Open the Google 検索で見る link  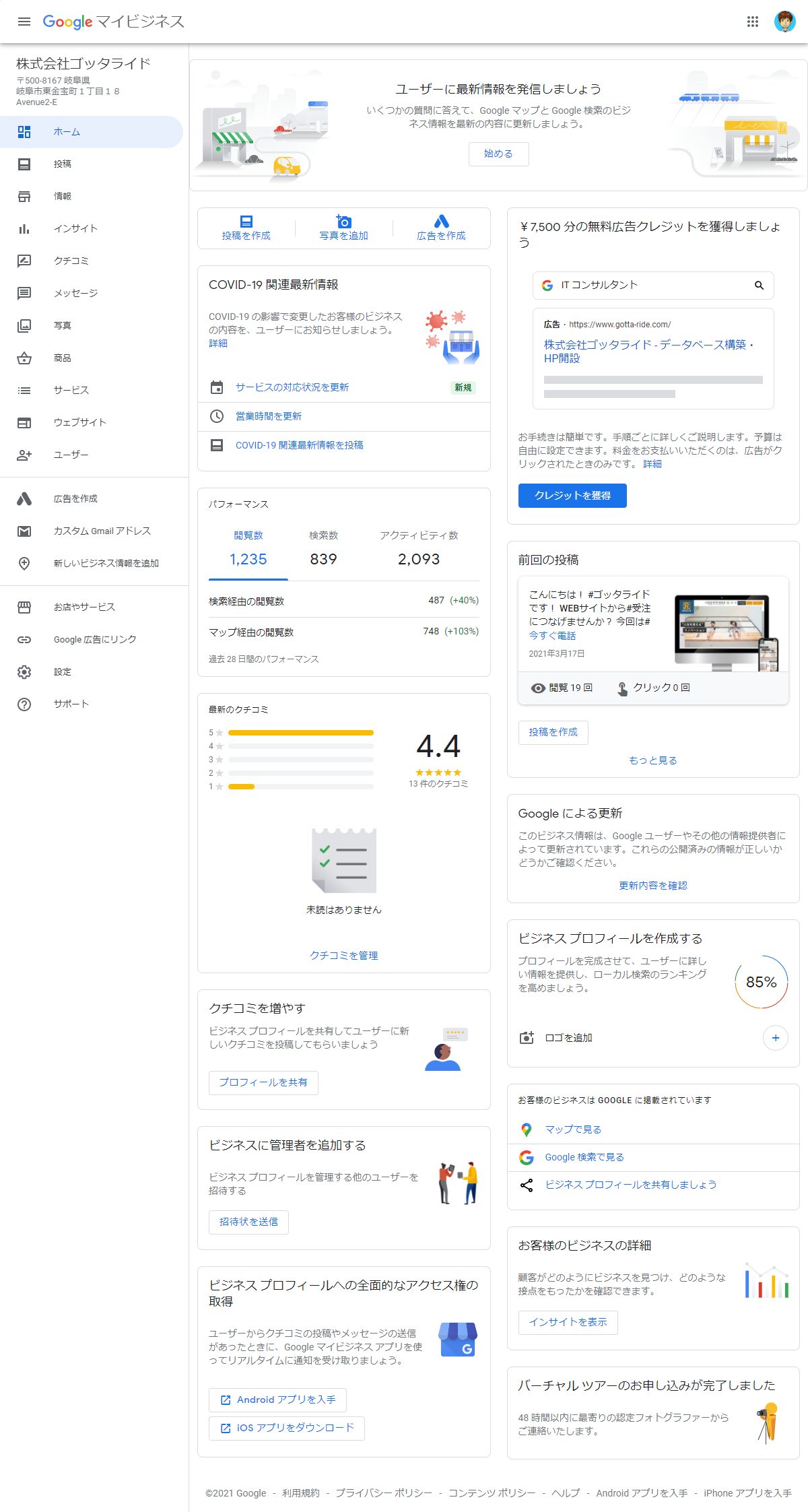point(584,1157)
